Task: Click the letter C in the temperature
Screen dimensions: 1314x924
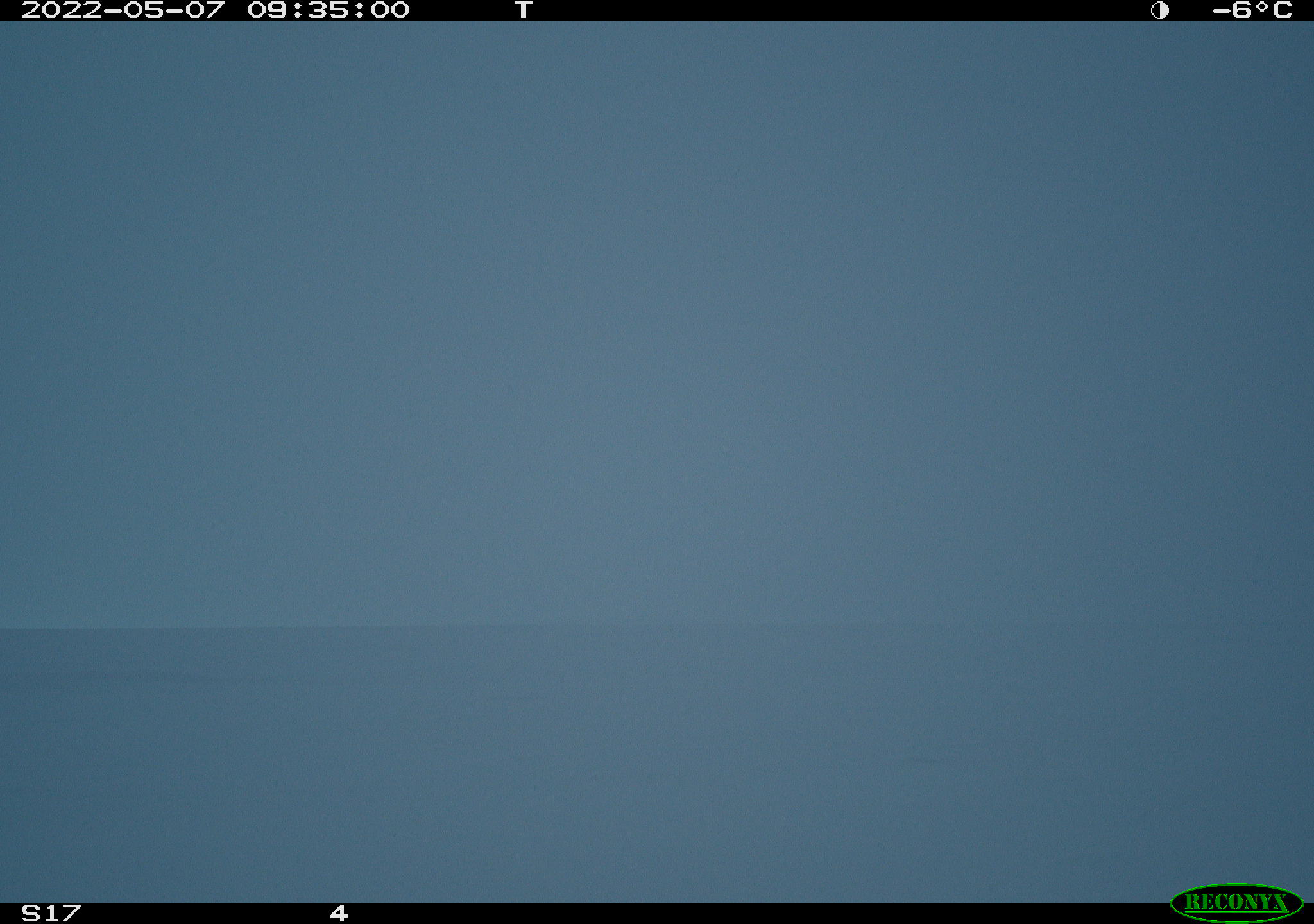Action: pyautogui.click(x=1283, y=10)
